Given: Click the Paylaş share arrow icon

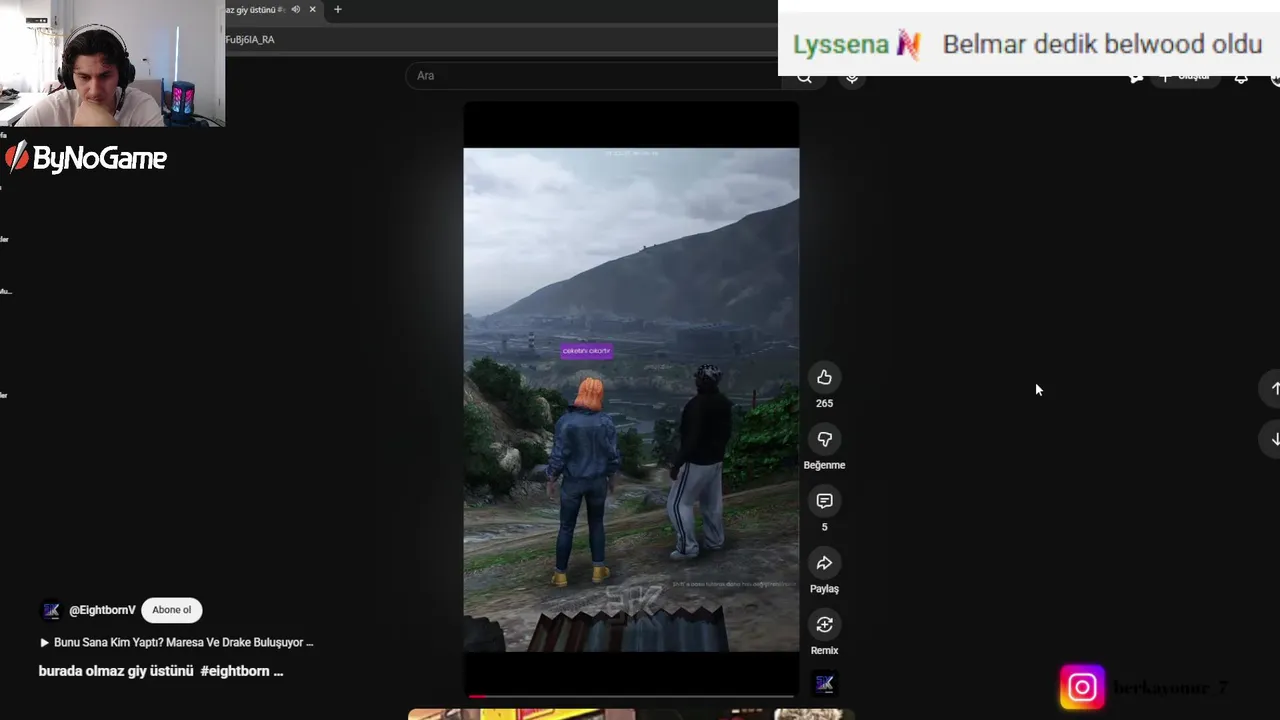Looking at the screenshot, I should point(824,563).
